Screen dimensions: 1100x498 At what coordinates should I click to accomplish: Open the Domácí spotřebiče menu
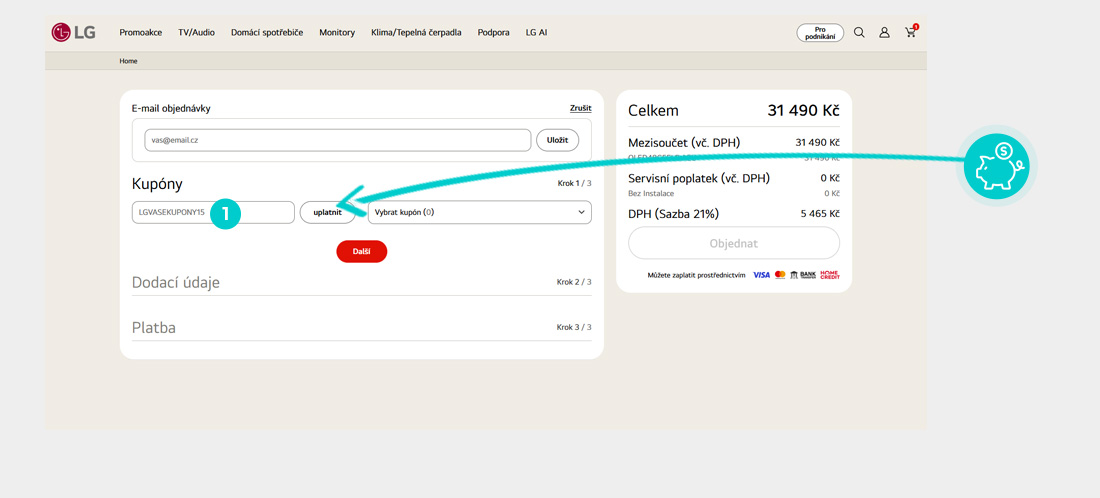[267, 33]
